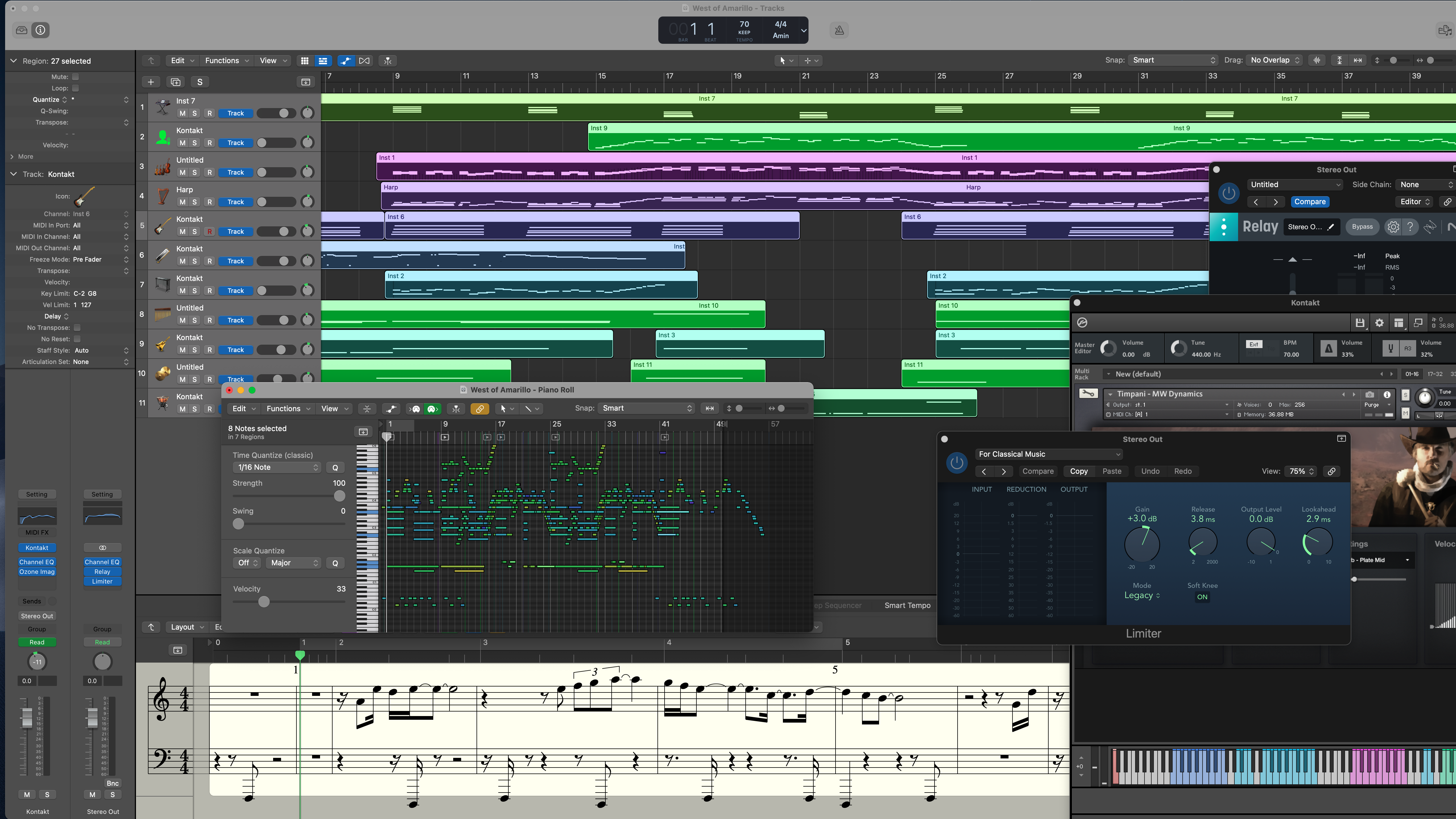Toggle the automation button in the Tracks toolbar
1456x819 pixels.
coord(345,61)
